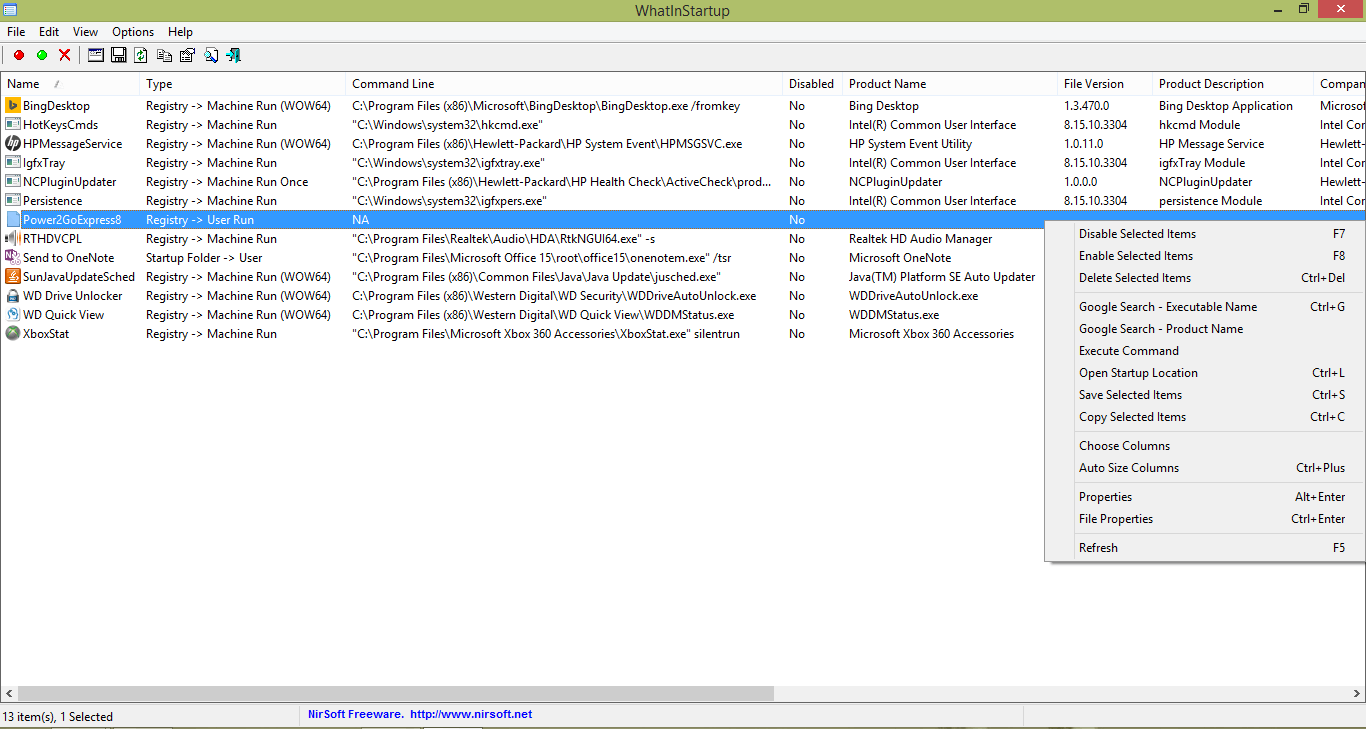
Task: Click the Copy toolbar icon with two pages
Action: coord(164,55)
